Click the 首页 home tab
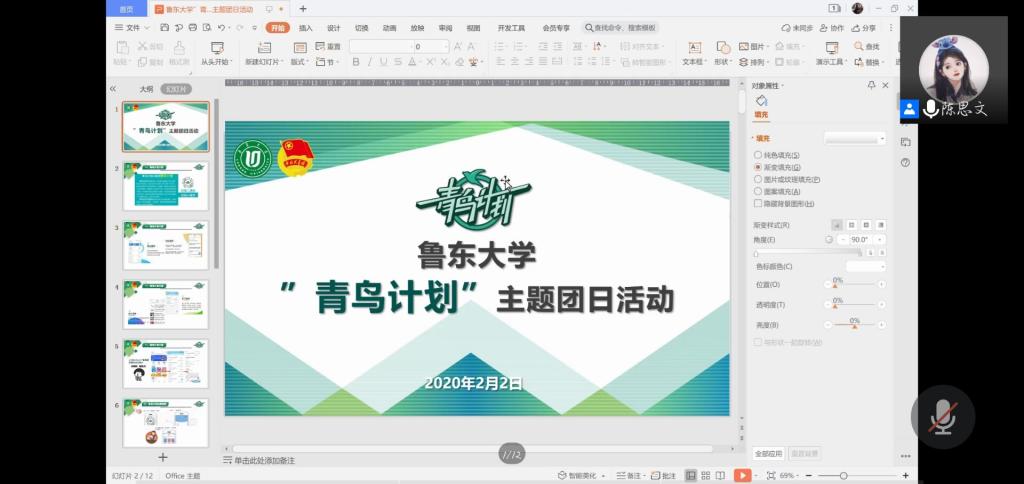The height and width of the screenshot is (484, 1024). point(126,9)
